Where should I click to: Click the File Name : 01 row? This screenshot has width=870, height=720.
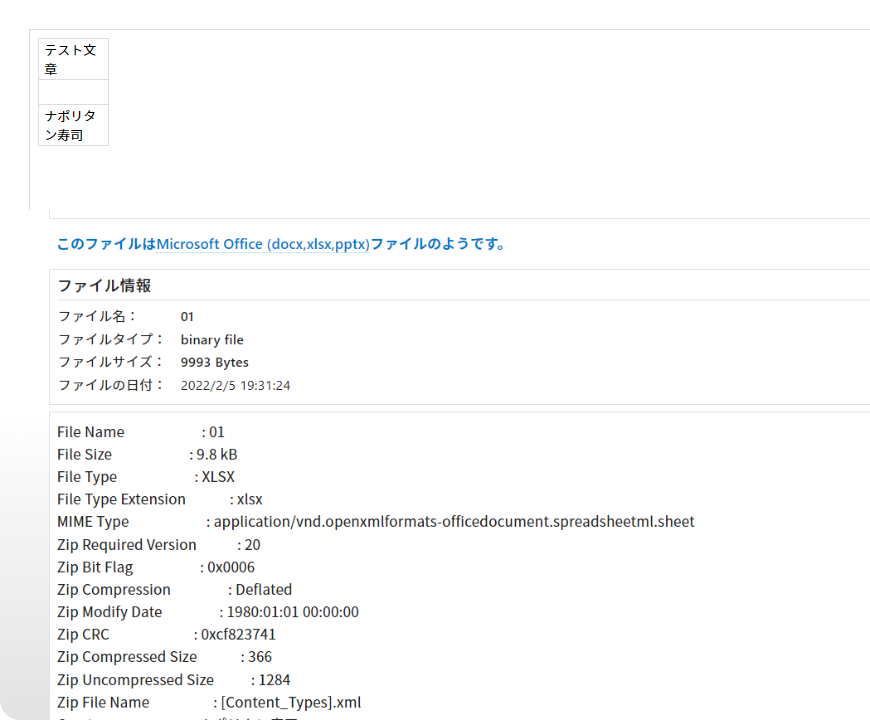click(141, 432)
